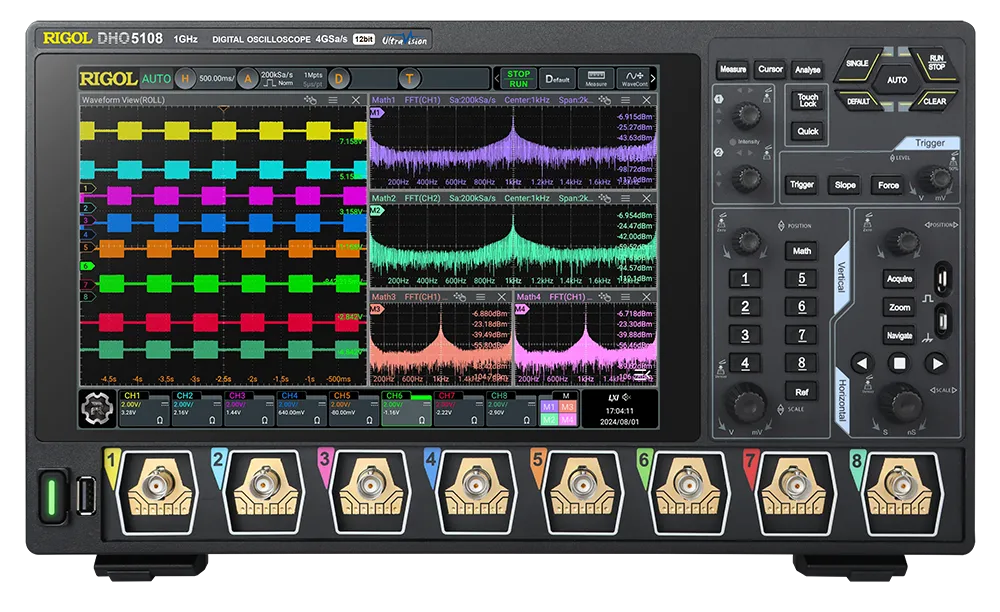Tap the touch-gesture icon in Waveform View header

pyautogui.click(x=311, y=100)
